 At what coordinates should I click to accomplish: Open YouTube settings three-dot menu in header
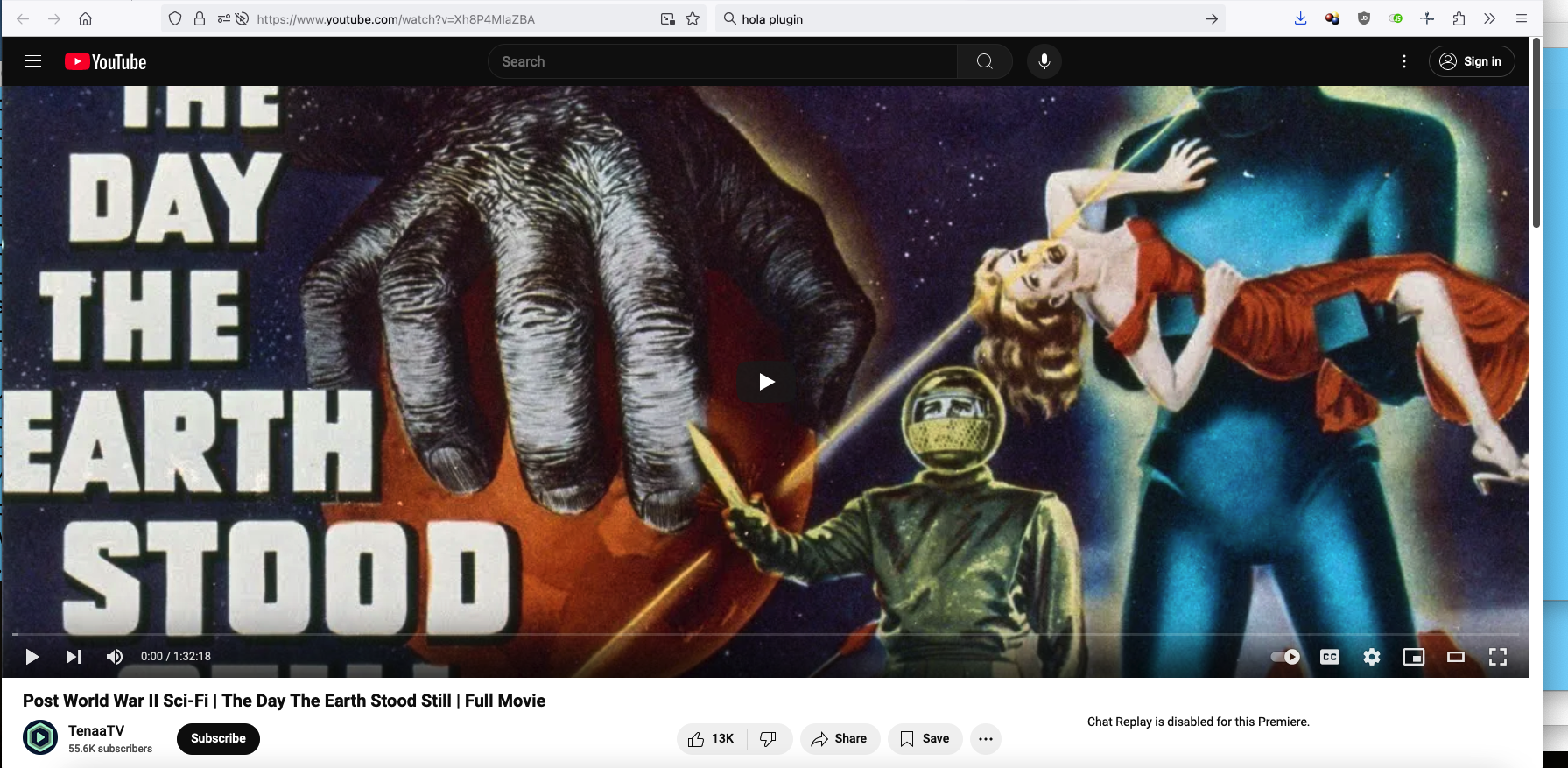point(1404,61)
